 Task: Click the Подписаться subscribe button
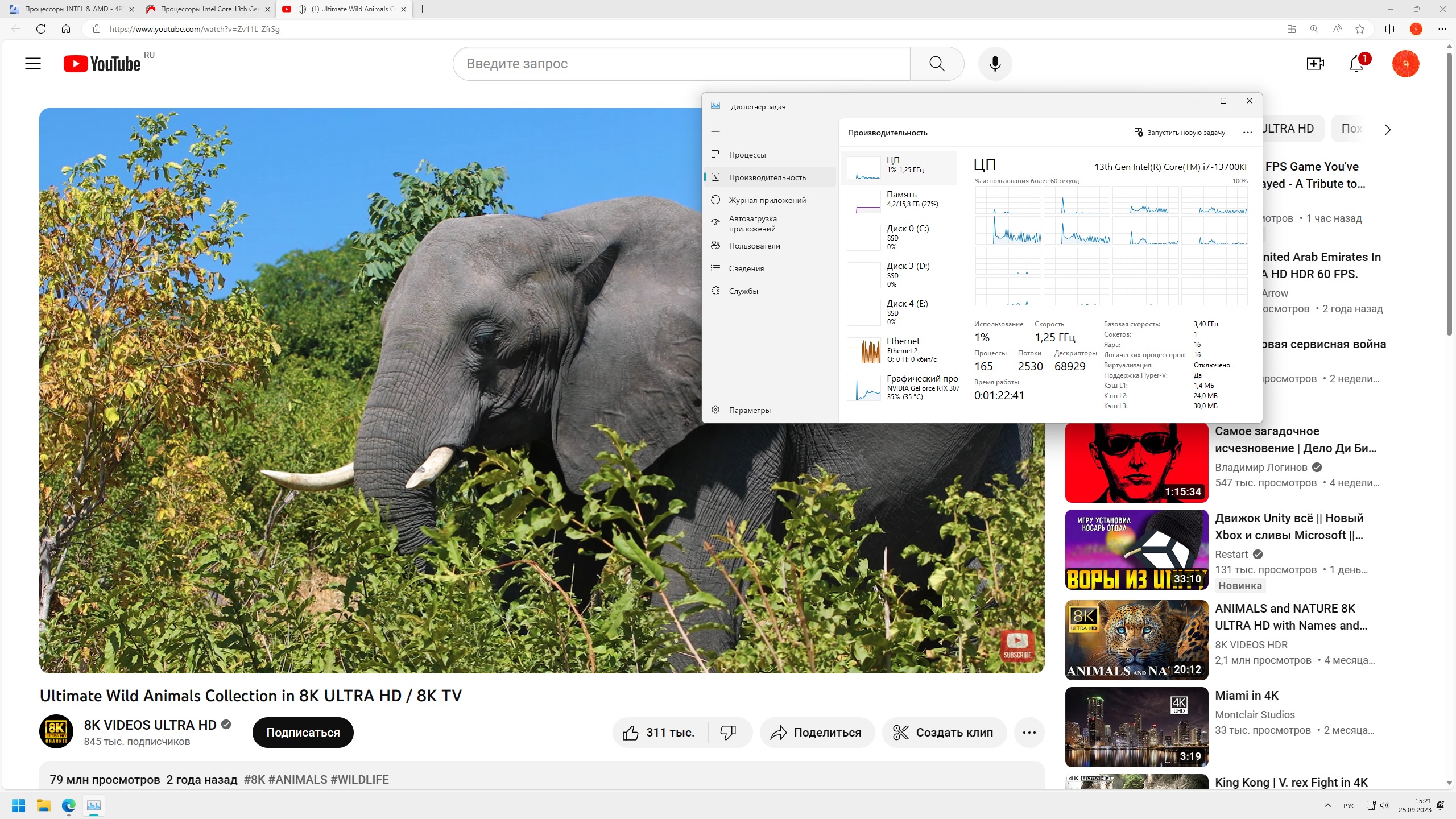[303, 733]
